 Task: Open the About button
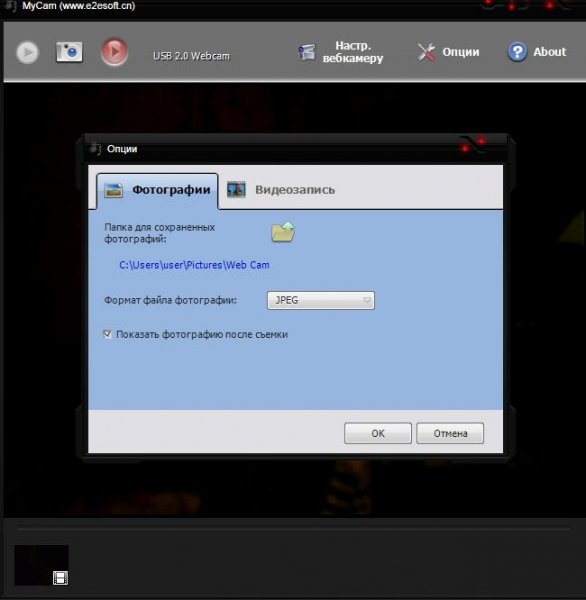tap(537, 52)
